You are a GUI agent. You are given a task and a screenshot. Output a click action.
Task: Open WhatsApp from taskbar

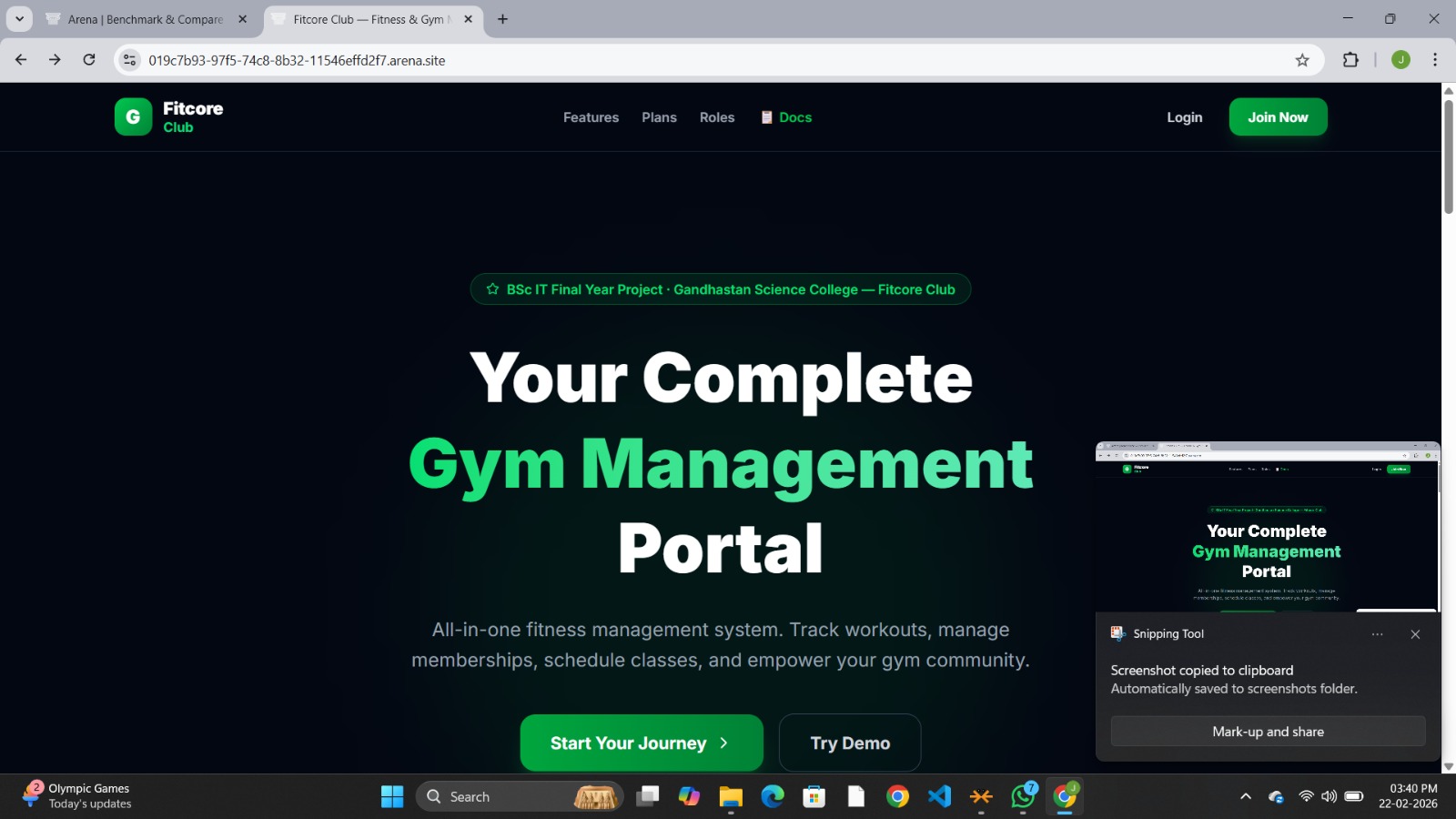point(1023,797)
